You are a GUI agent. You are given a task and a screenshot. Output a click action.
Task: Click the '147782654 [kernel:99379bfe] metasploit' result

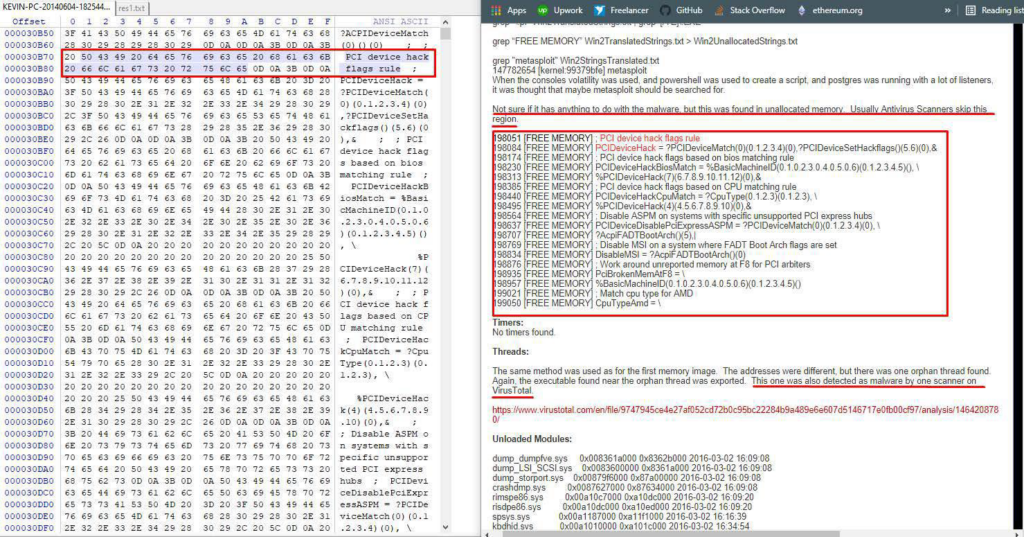[569, 70]
